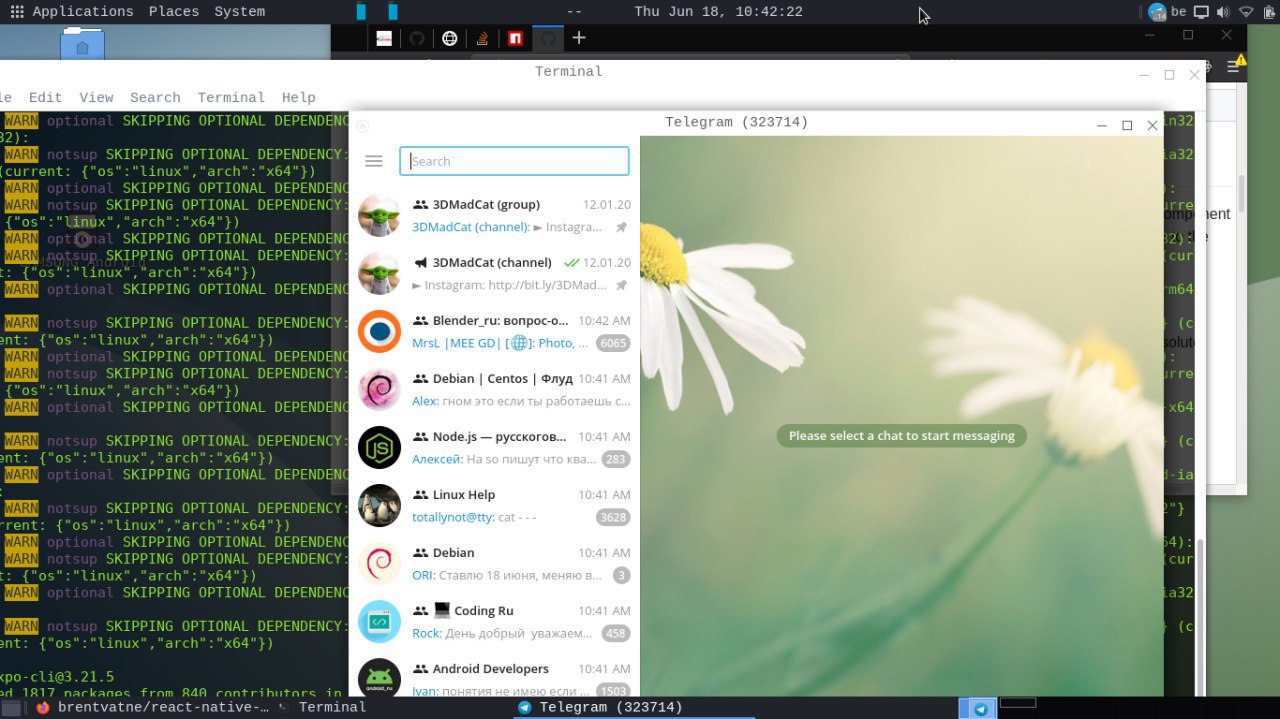Click the Debian | Centos chat avatar

(x=379, y=389)
